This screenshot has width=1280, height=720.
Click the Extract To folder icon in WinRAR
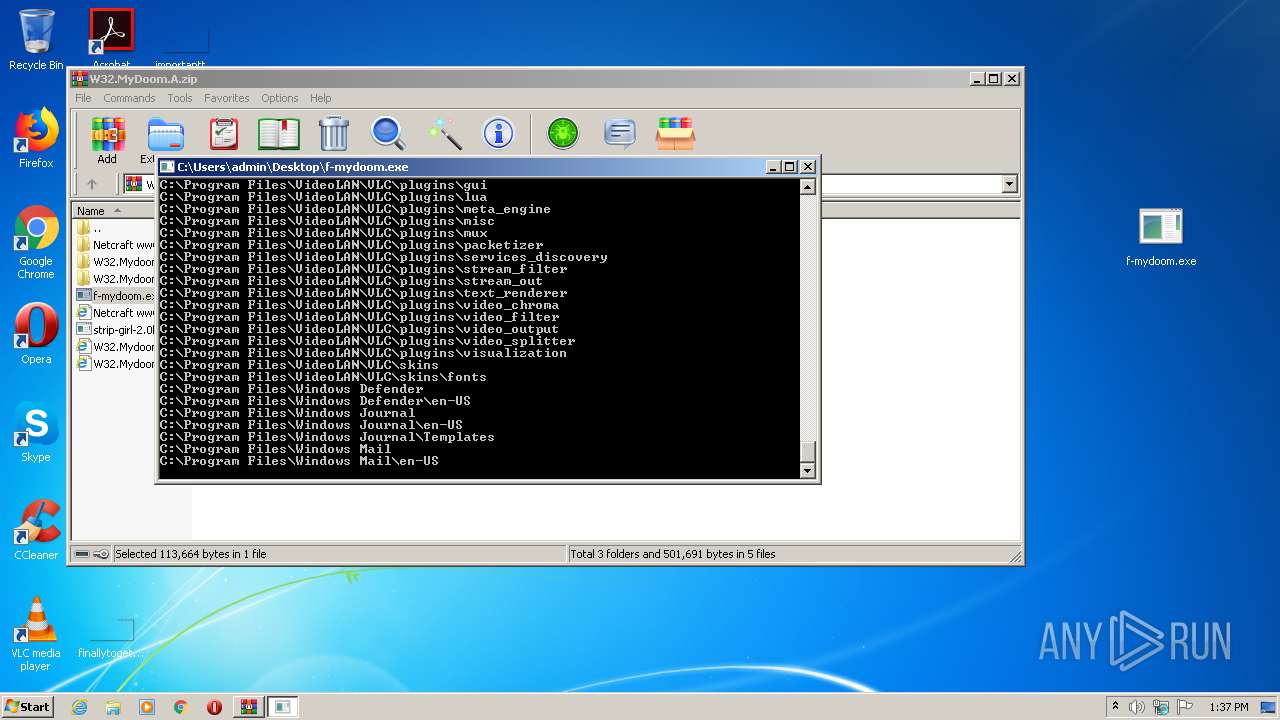(165, 133)
